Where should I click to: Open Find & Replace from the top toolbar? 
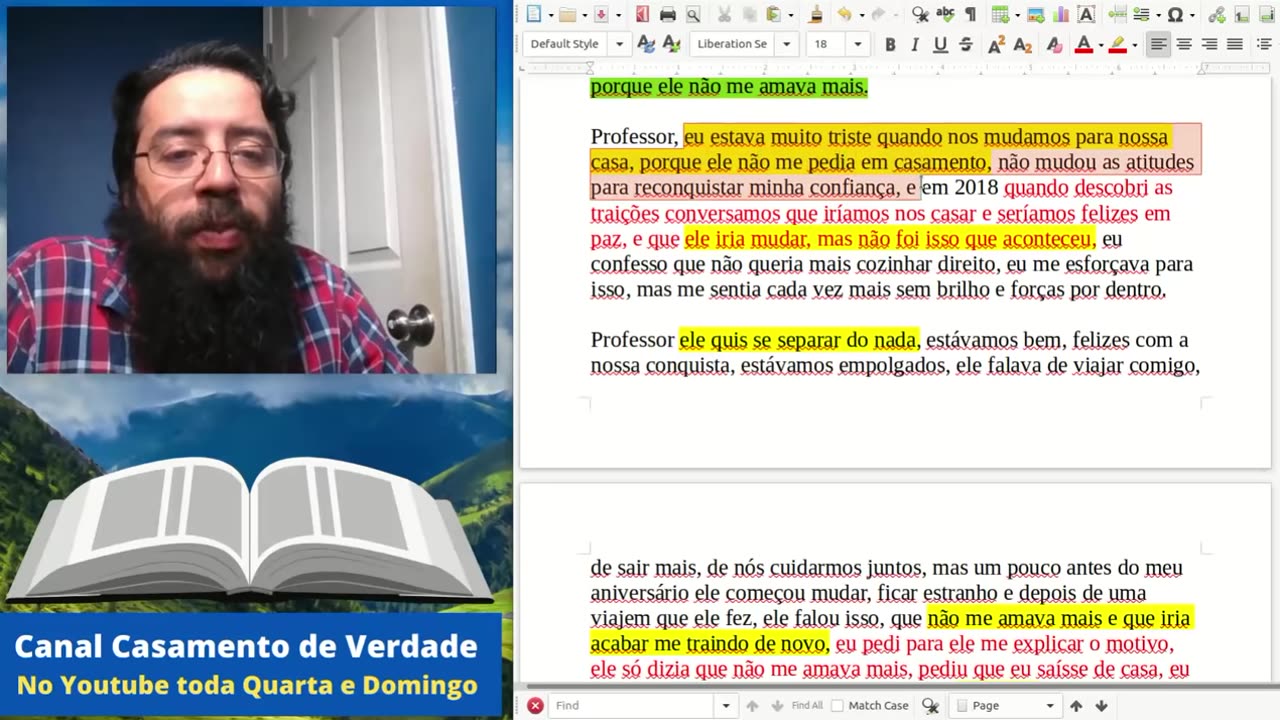(920, 14)
